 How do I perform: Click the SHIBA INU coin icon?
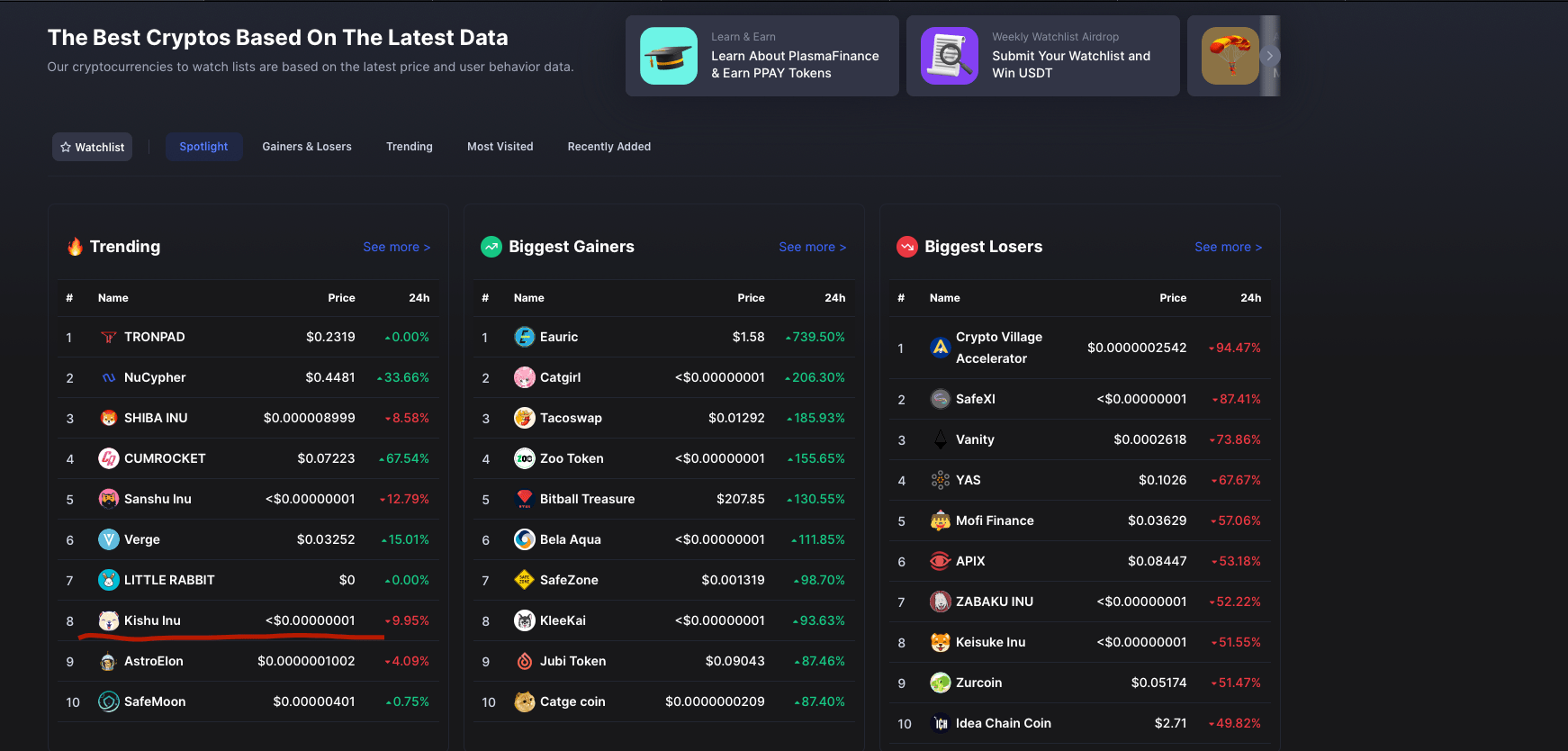(x=109, y=418)
